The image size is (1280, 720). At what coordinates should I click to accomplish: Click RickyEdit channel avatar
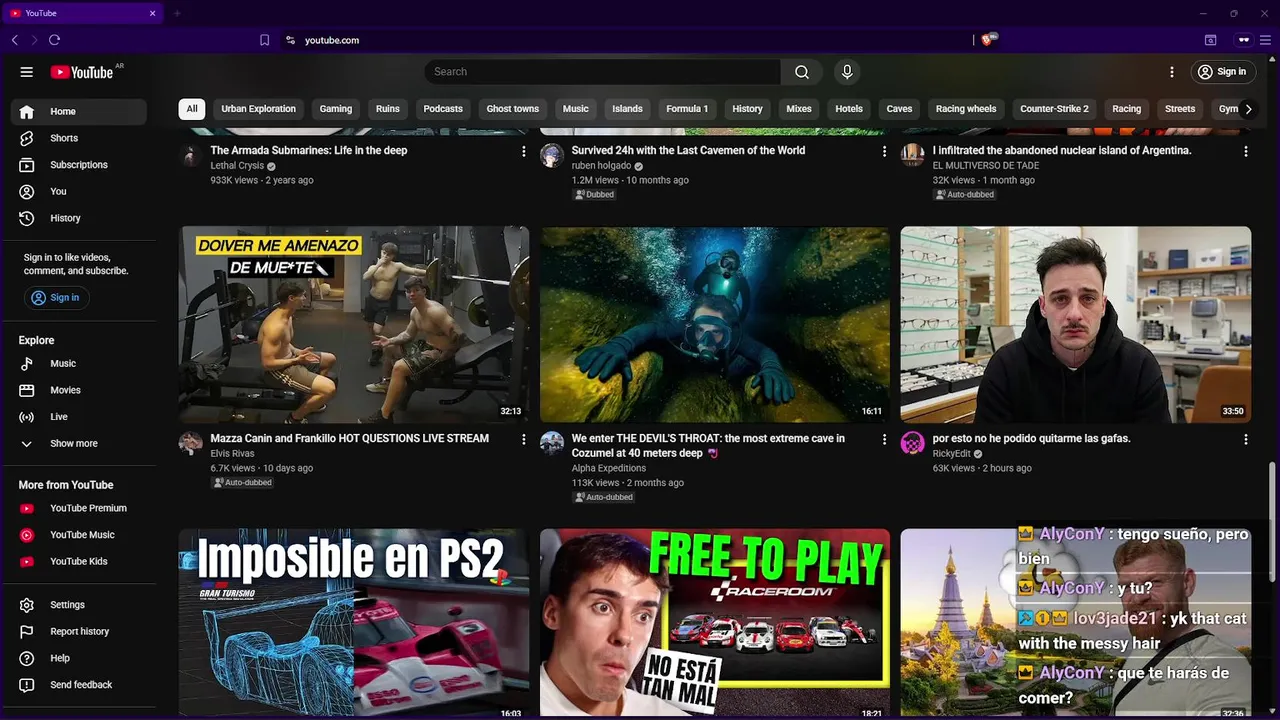point(913,443)
